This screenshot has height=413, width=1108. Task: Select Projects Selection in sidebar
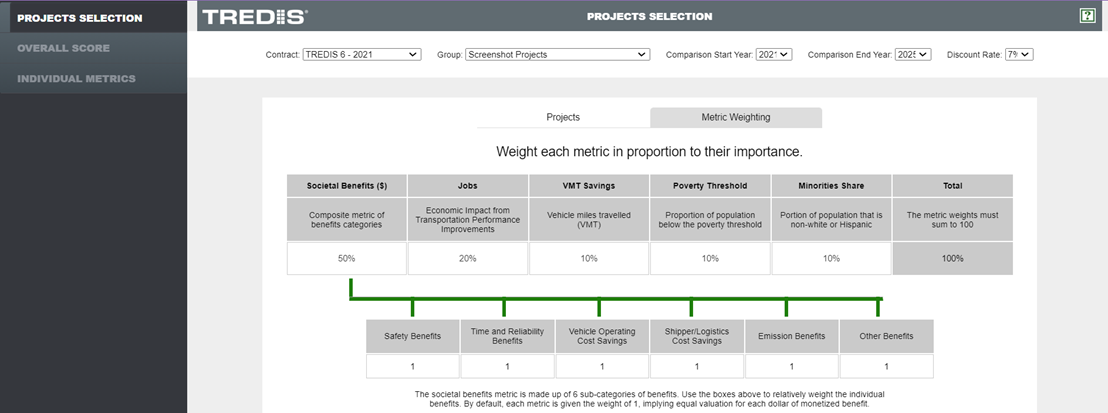click(80, 18)
